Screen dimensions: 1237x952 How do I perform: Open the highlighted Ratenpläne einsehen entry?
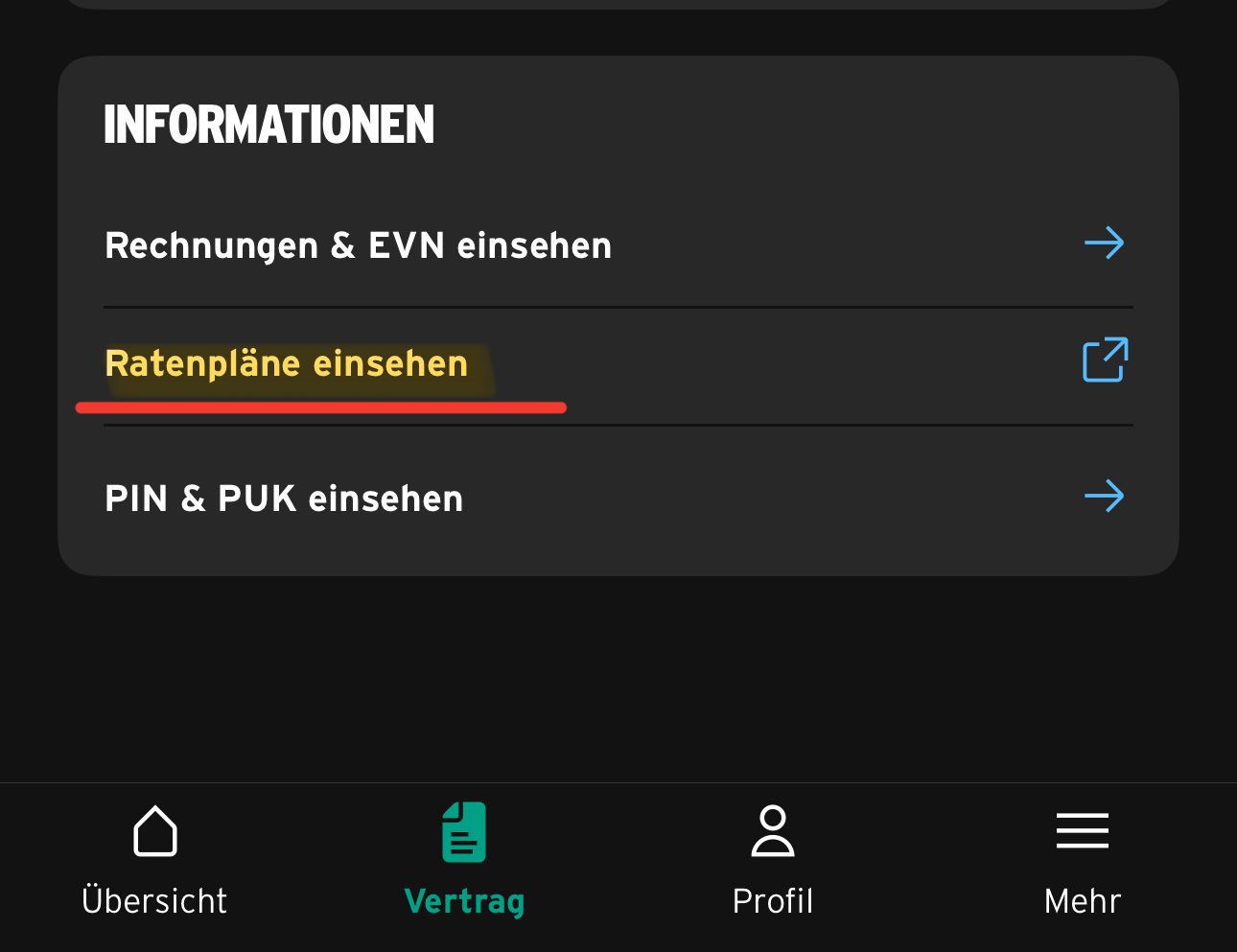(287, 364)
